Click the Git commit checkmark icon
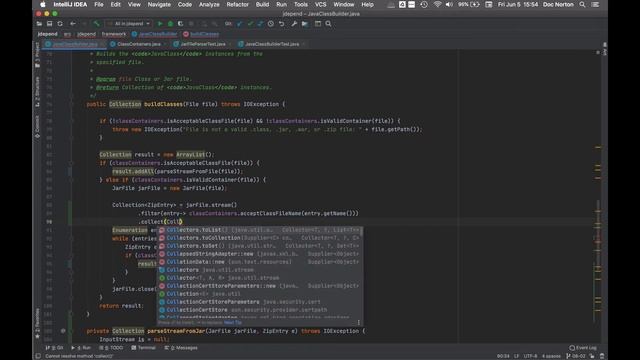 point(250,24)
